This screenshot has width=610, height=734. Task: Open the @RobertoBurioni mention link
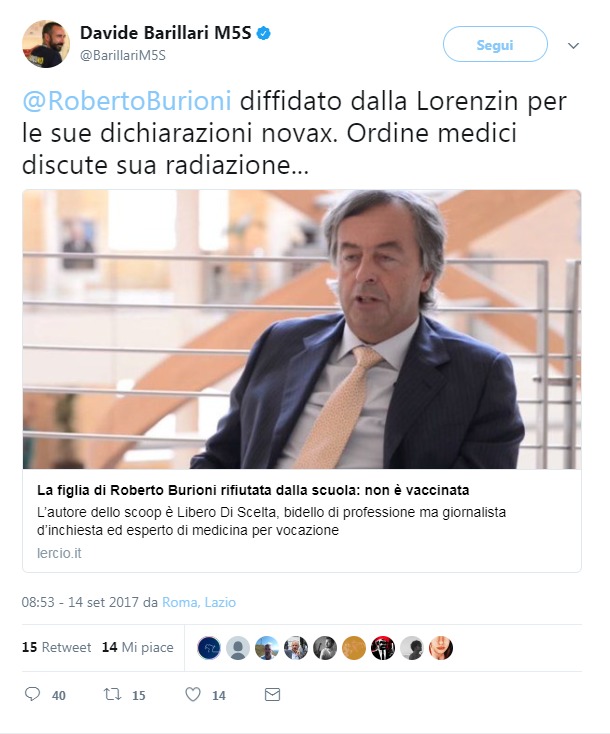(127, 101)
